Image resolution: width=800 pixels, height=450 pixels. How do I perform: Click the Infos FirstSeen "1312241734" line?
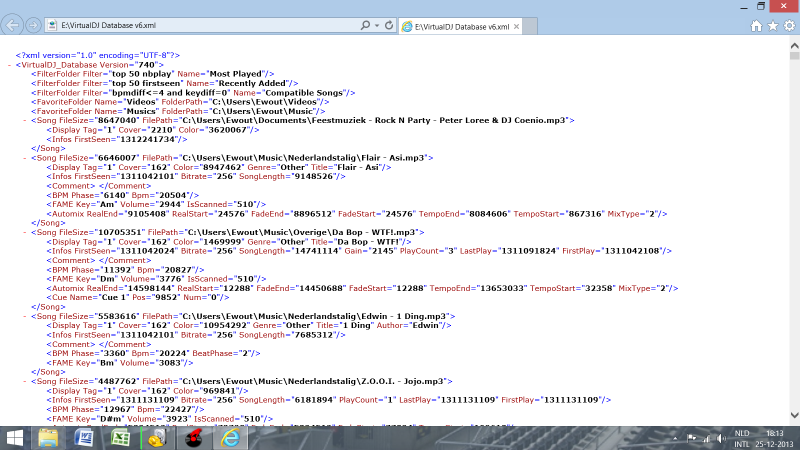pos(117,139)
